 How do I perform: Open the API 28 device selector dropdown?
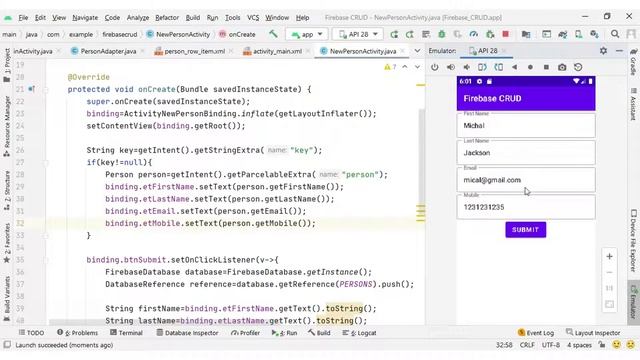click(358, 34)
